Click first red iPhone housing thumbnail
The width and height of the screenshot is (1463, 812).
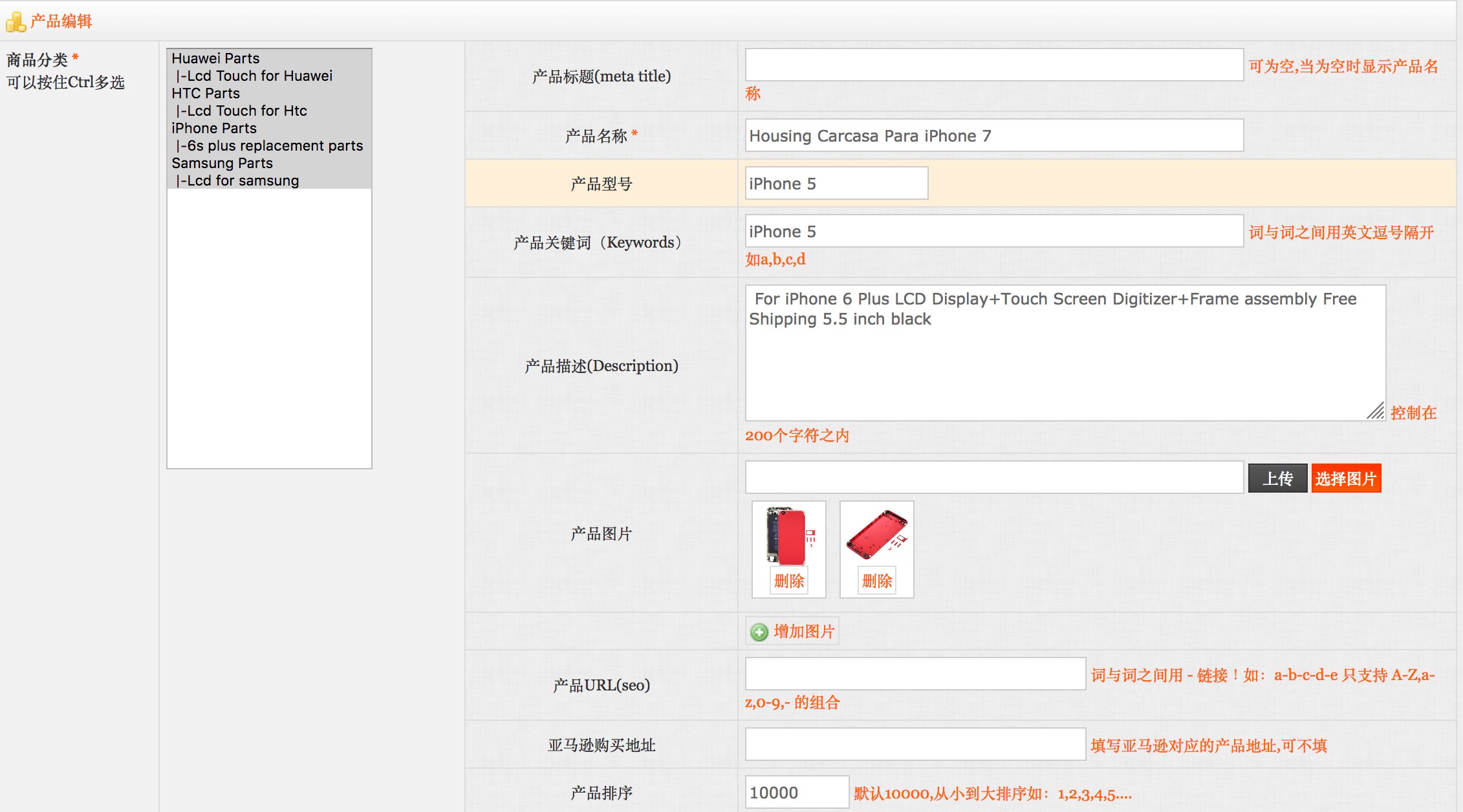pyautogui.click(x=788, y=537)
